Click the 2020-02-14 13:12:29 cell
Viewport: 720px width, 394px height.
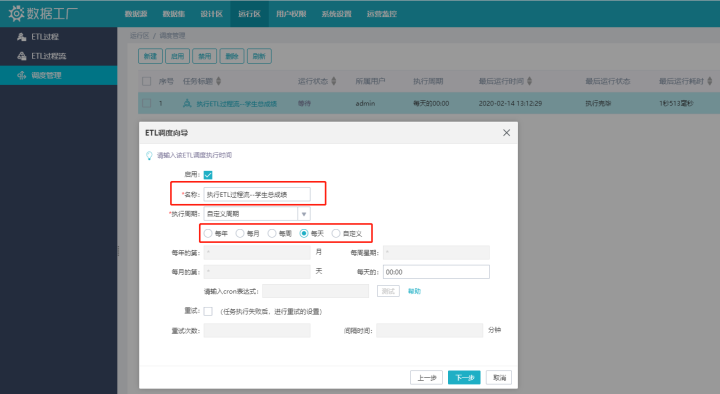pos(510,103)
